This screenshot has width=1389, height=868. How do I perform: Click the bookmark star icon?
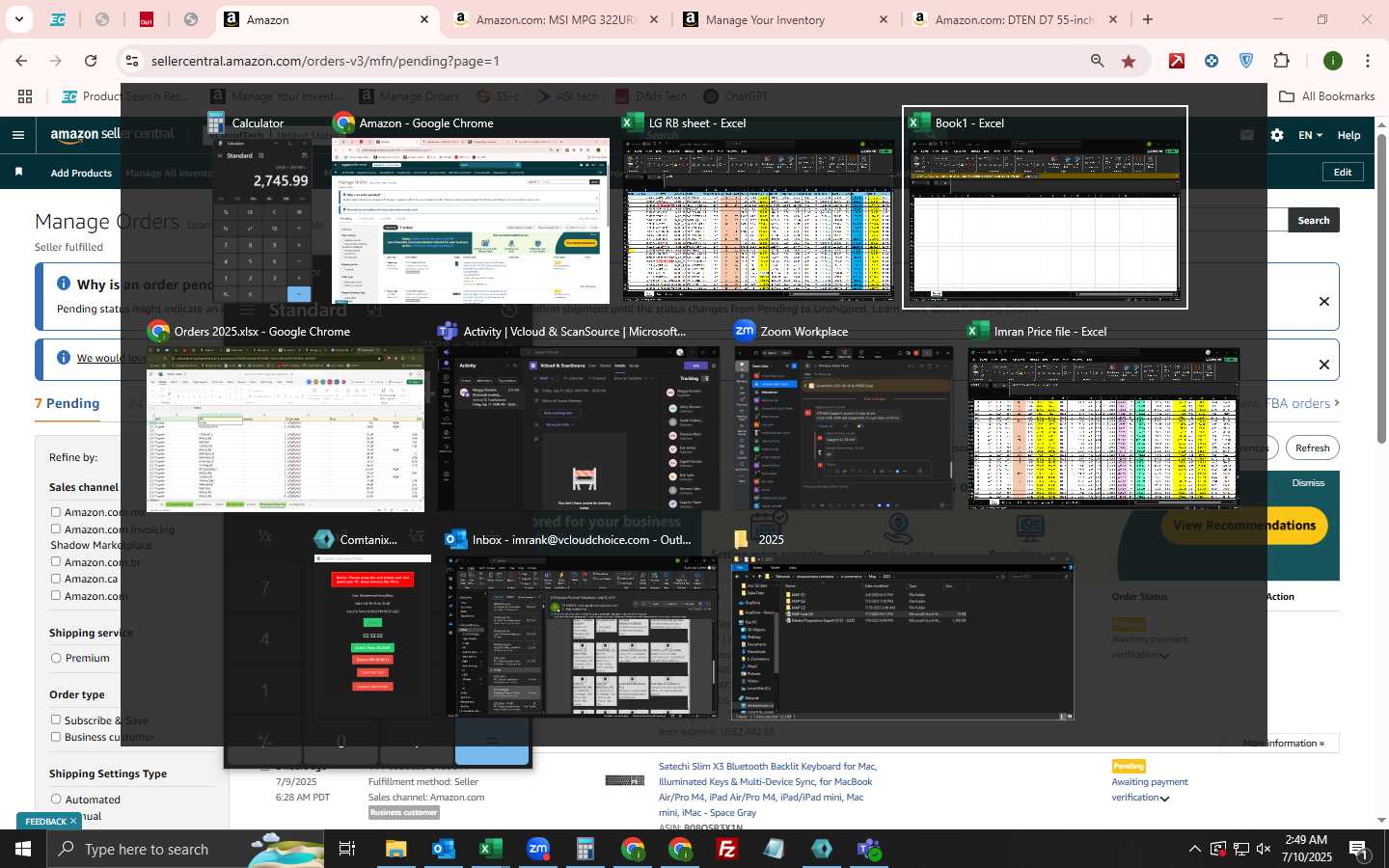click(x=1129, y=61)
